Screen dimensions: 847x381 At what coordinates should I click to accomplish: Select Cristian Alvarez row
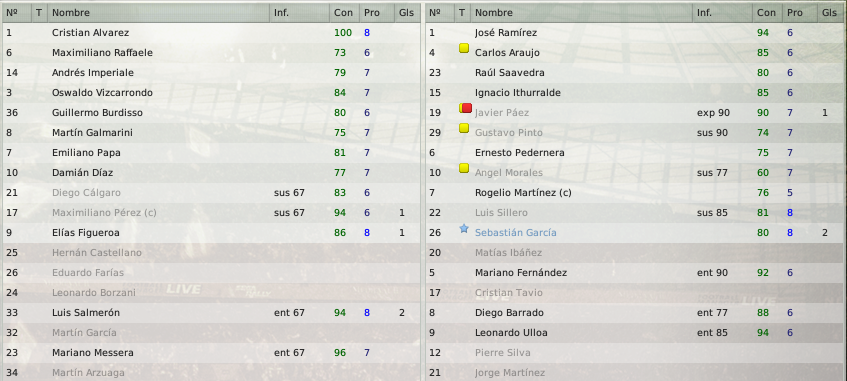[x=211, y=33]
